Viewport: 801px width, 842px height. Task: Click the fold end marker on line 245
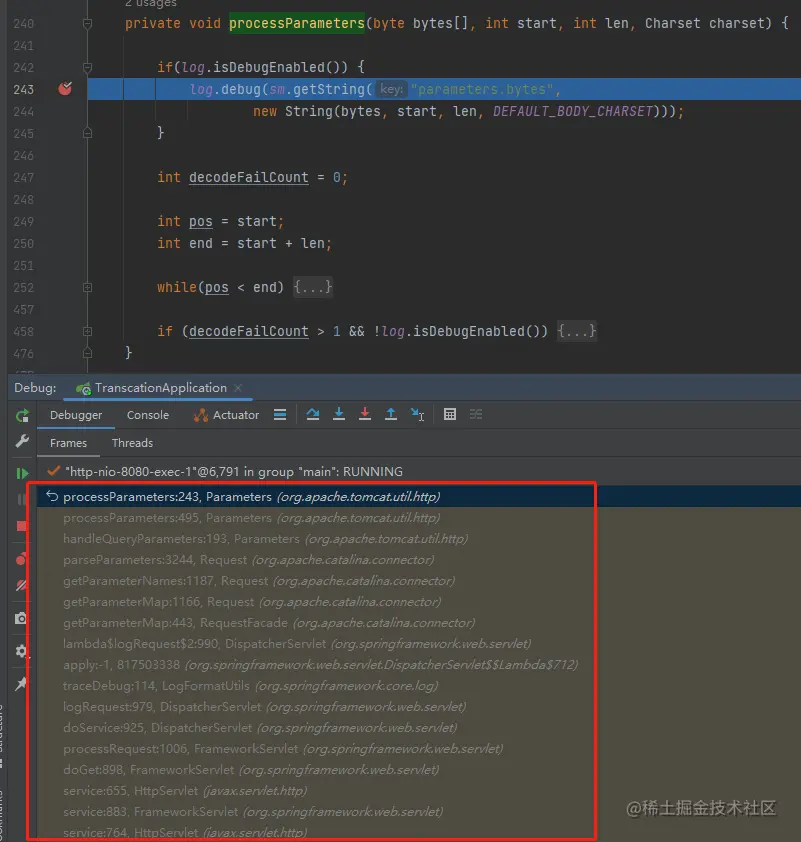coord(88,133)
